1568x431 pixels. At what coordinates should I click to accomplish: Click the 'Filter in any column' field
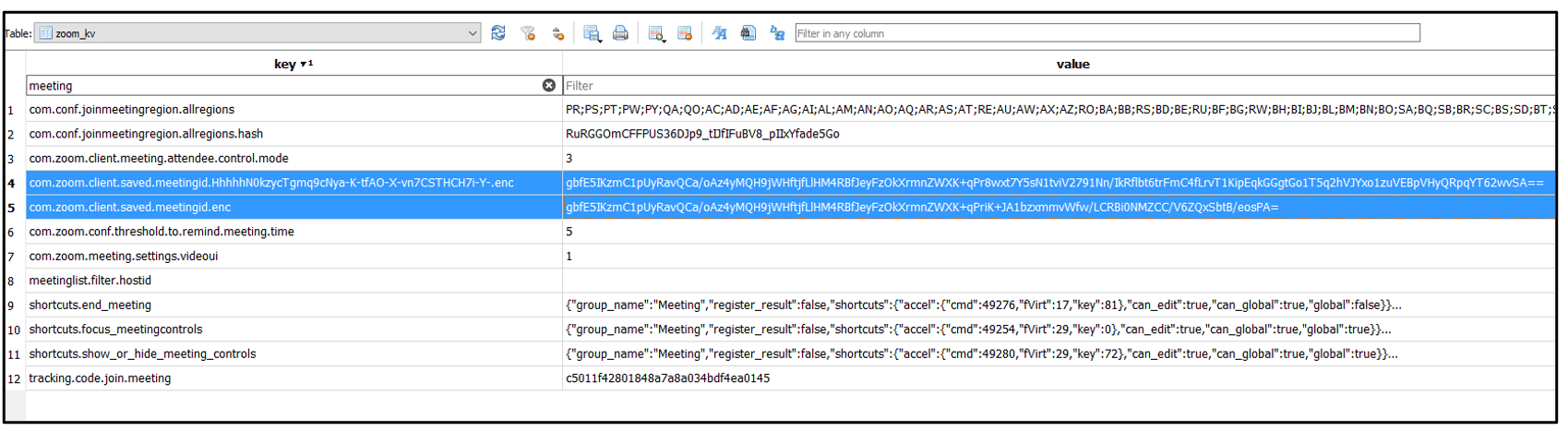(1107, 33)
